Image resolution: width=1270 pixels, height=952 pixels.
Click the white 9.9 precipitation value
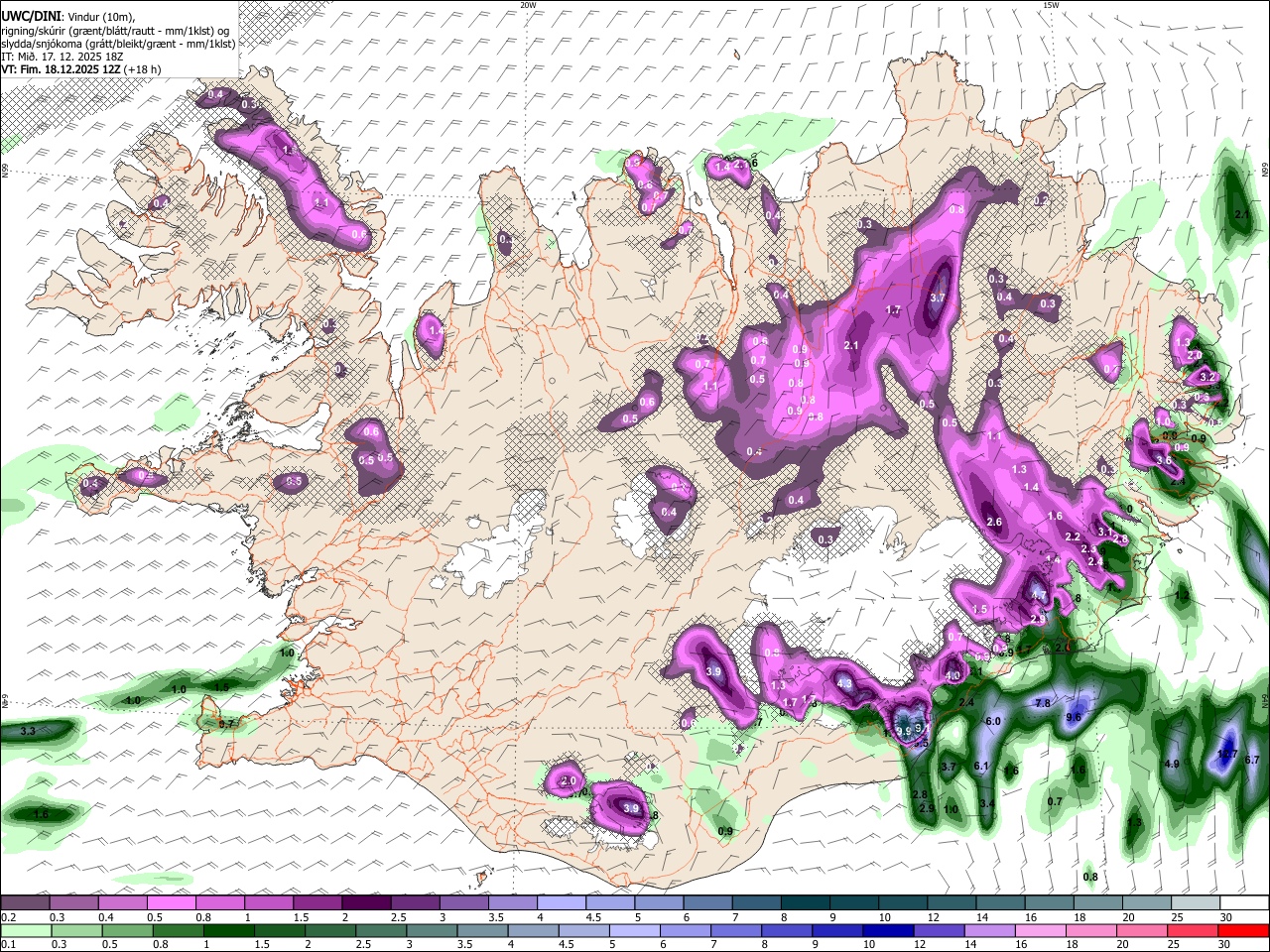point(904,732)
